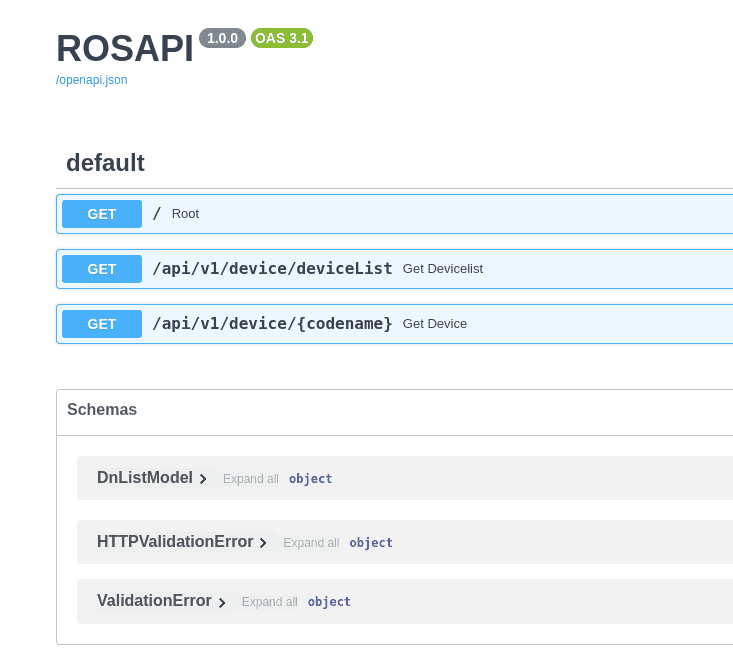
Task: Click the Get Device summary text
Action: (435, 324)
